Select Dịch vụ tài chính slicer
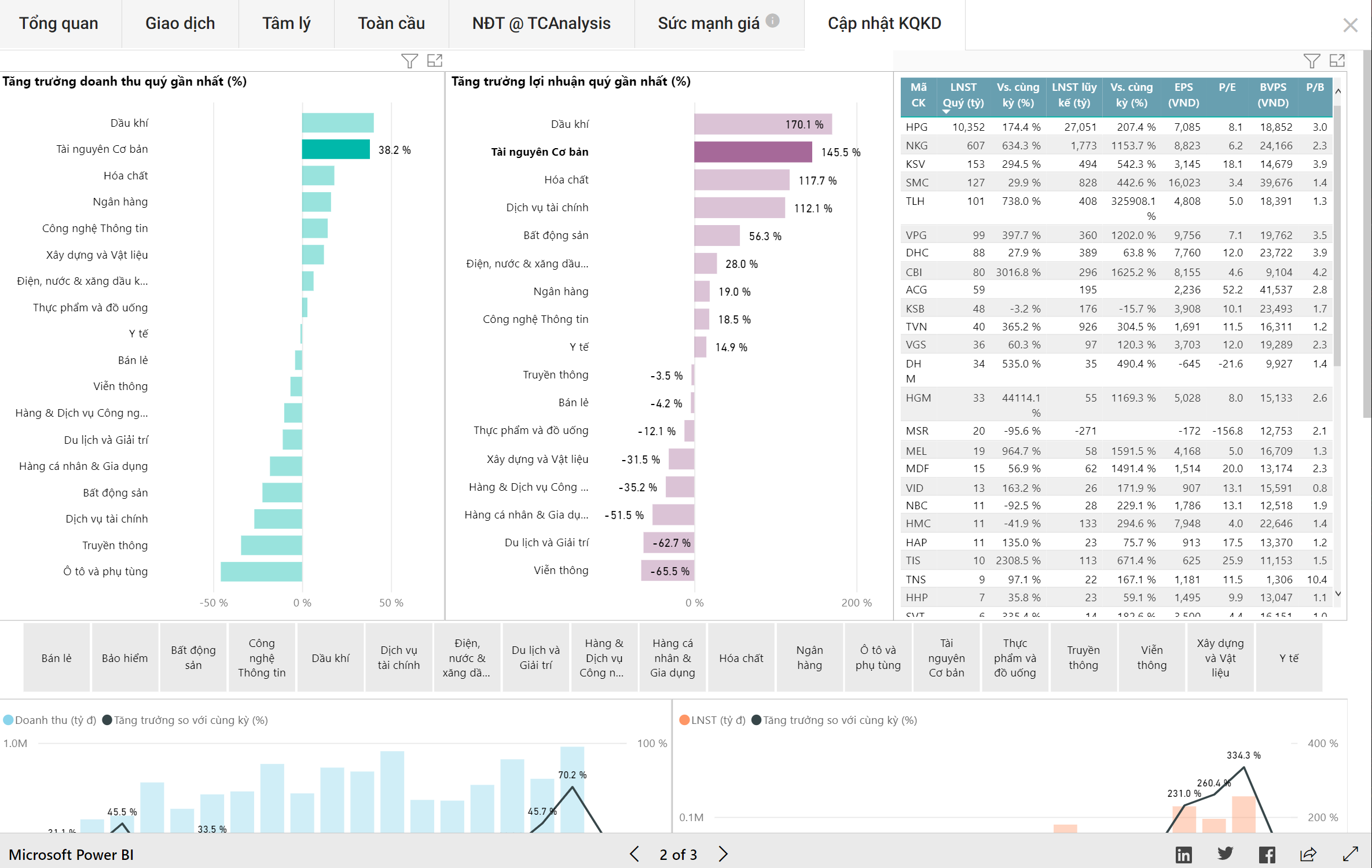 [x=399, y=658]
